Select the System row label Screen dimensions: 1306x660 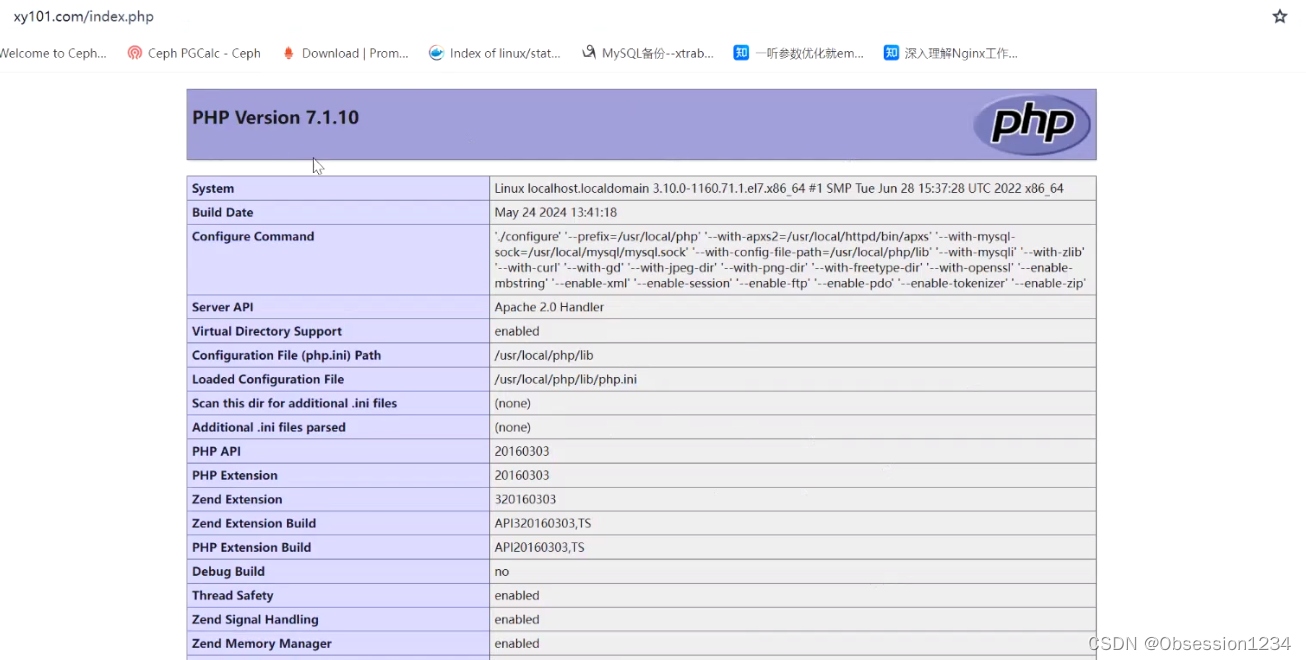coord(213,188)
